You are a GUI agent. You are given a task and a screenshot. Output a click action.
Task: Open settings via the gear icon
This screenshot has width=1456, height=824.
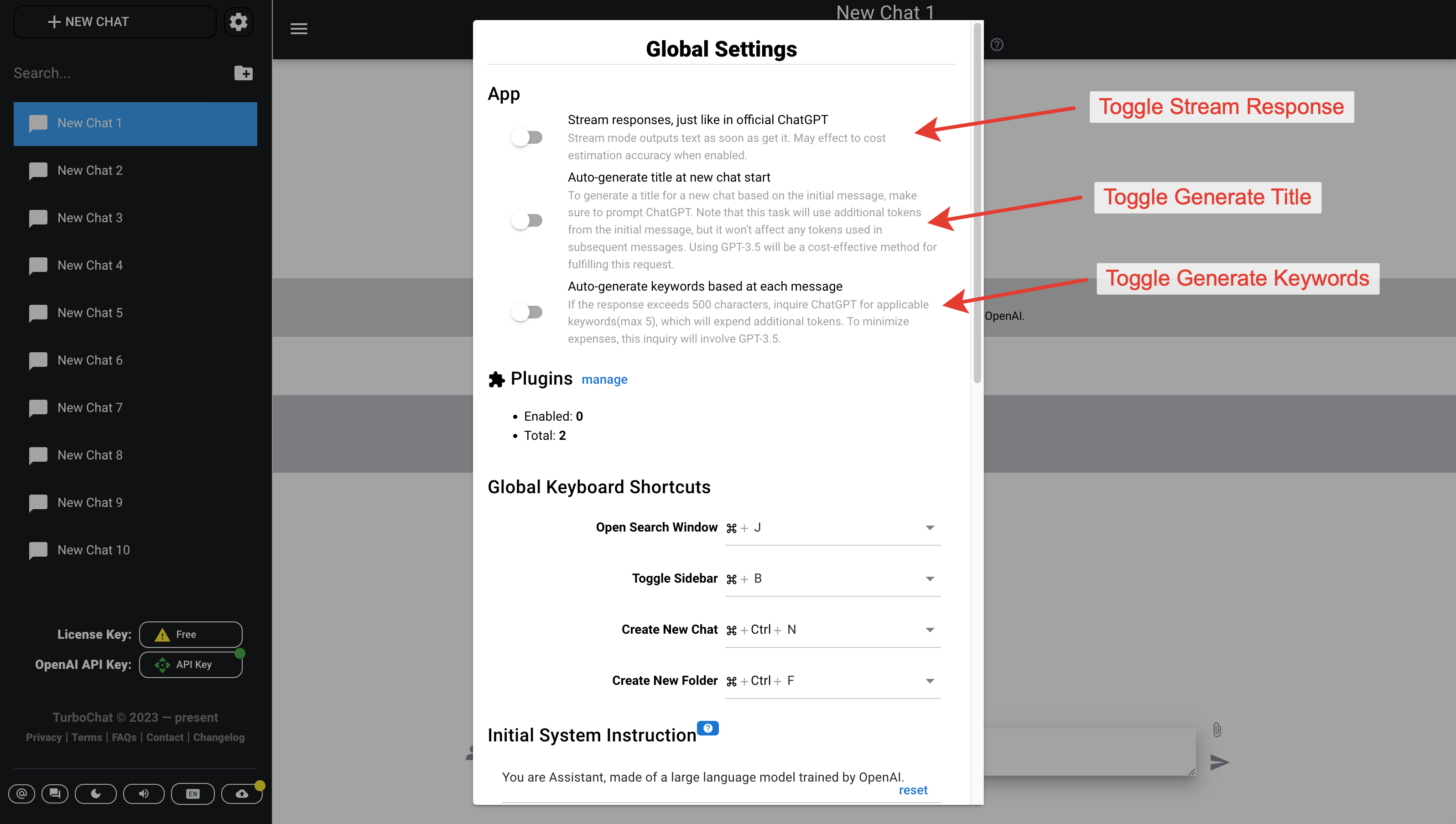click(238, 21)
